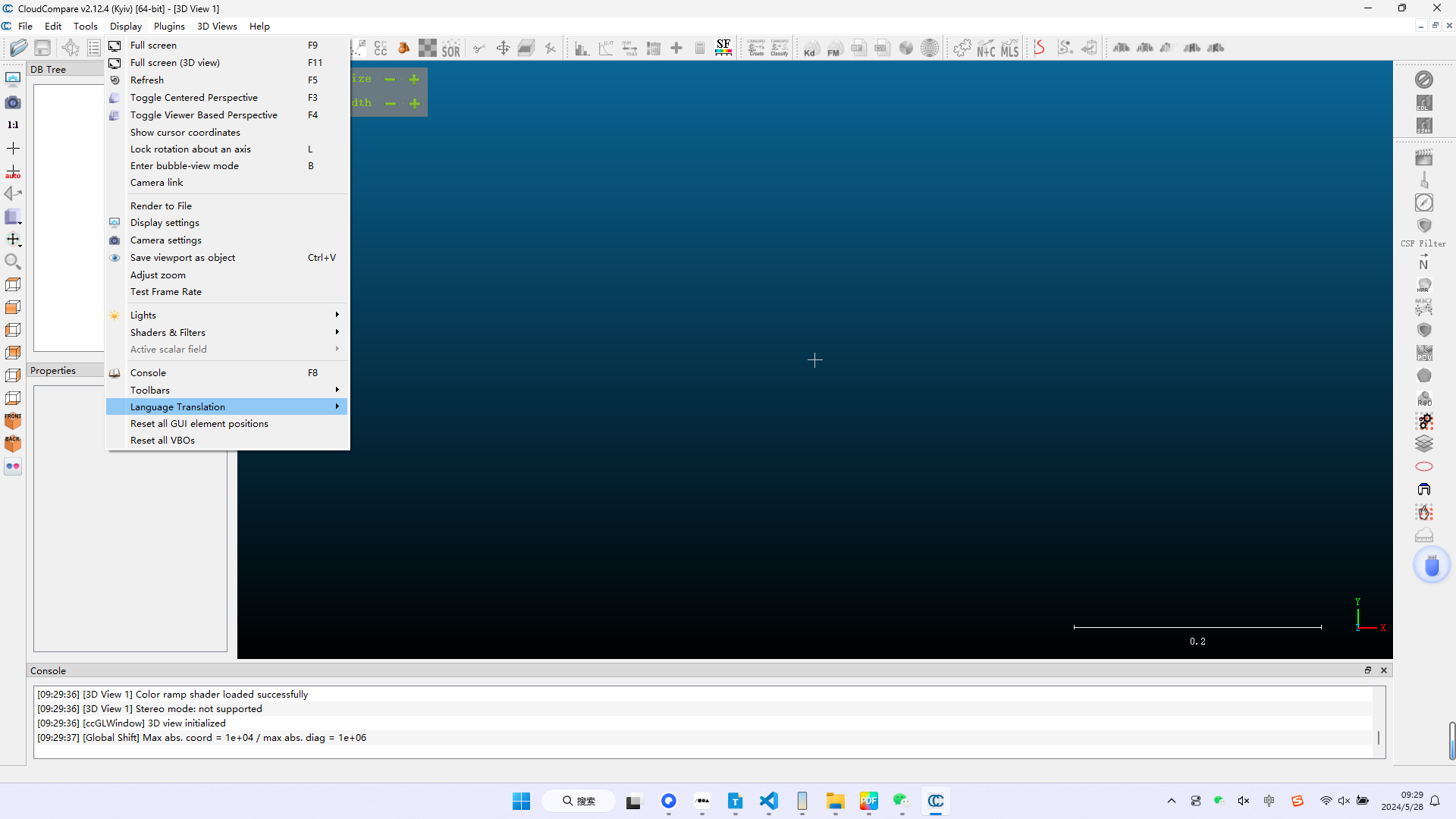Click the camera icon in left sidebar
The width and height of the screenshot is (1456, 819).
13,102
